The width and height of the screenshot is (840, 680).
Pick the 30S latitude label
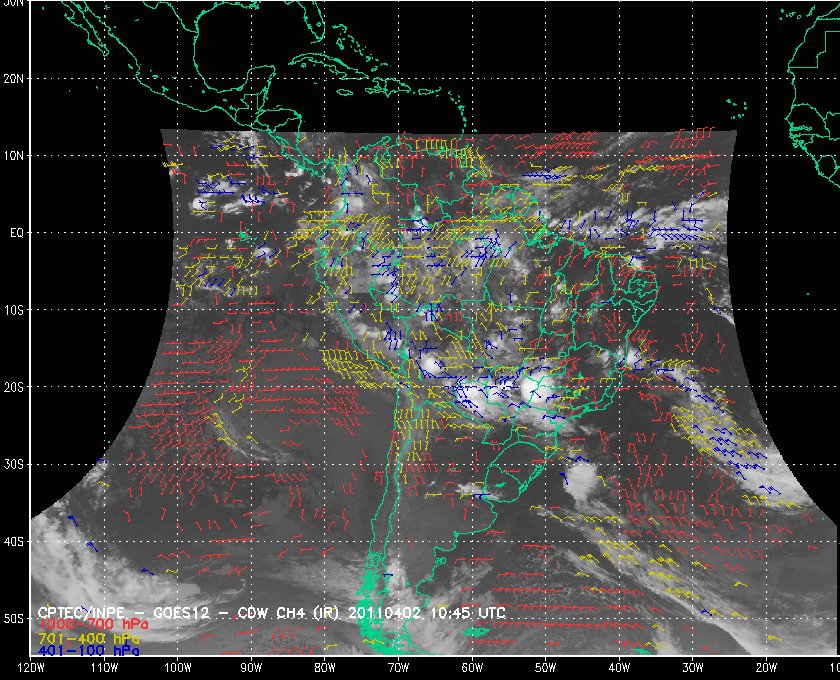[x=15, y=464]
